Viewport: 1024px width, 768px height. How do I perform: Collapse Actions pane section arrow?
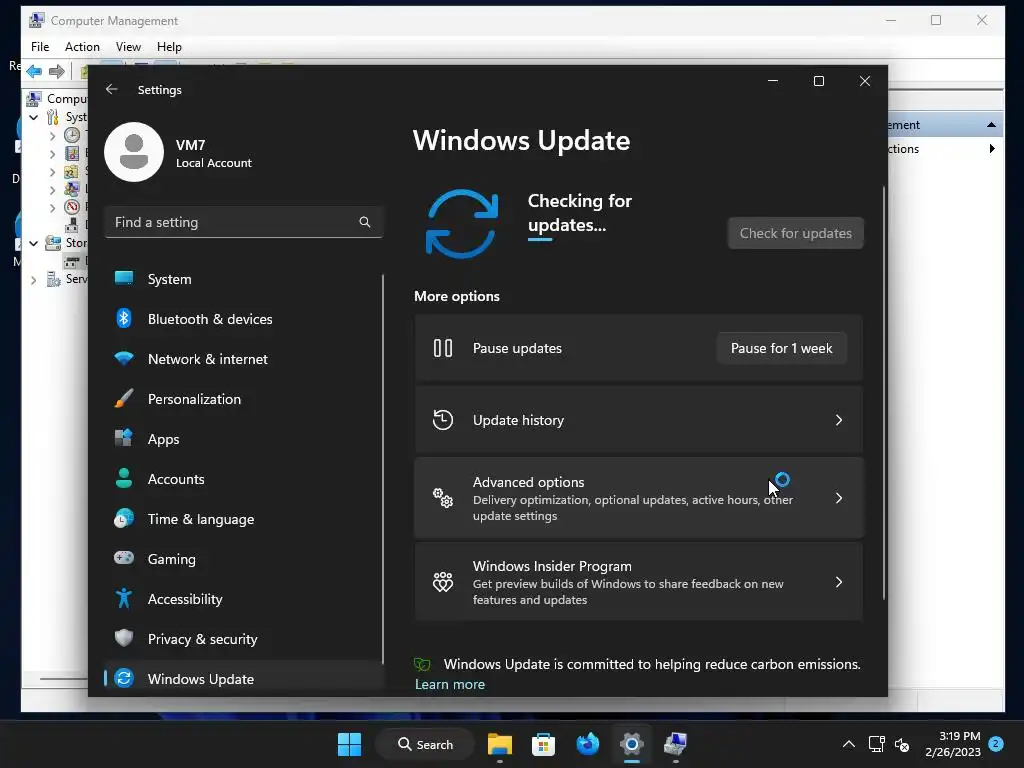[x=991, y=125]
